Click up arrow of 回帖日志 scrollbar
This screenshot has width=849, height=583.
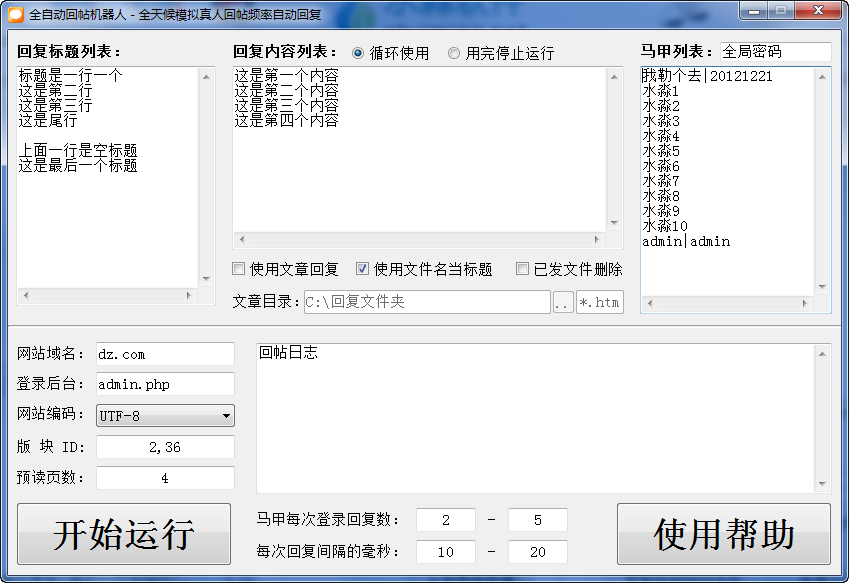coord(822,354)
